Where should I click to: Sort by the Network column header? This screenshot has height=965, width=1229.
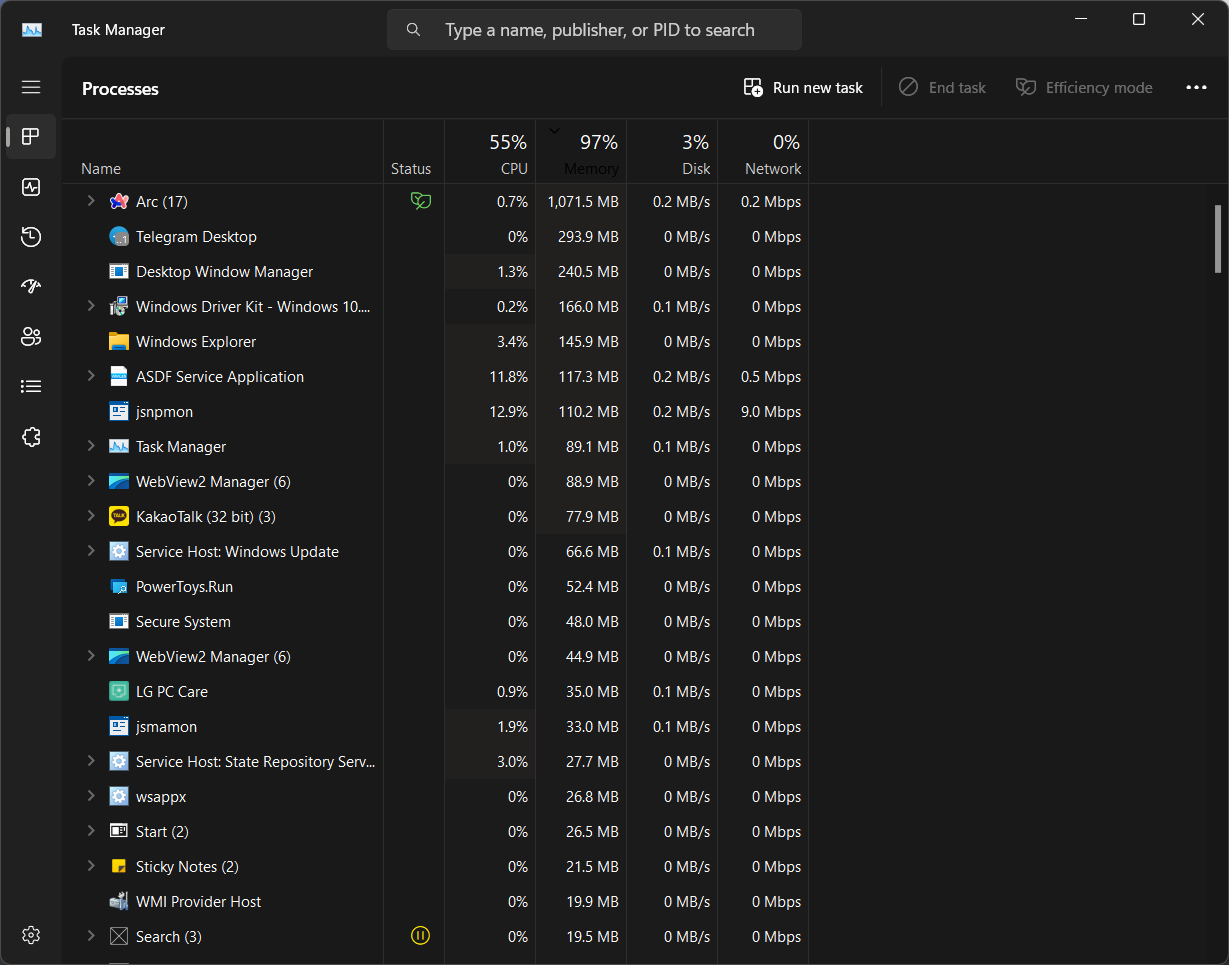click(x=763, y=152)
